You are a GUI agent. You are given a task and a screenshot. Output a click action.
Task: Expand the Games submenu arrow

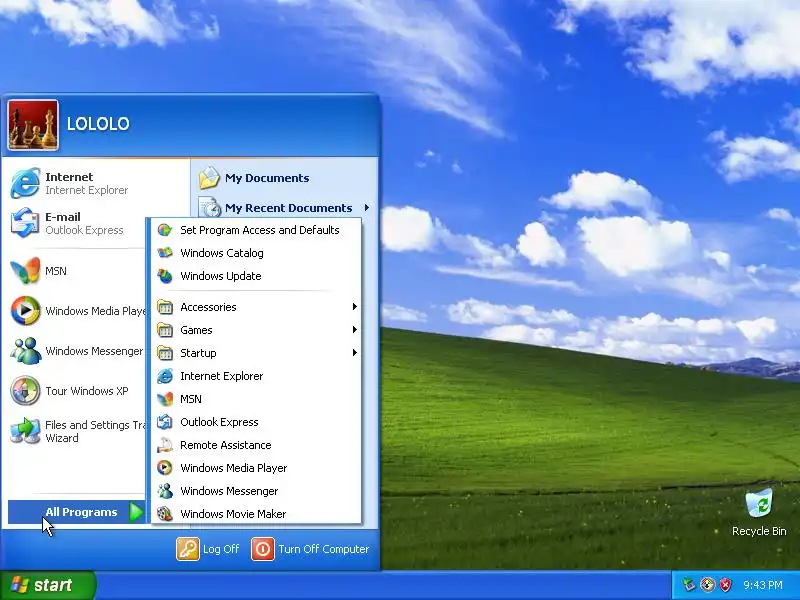[355, 330]
